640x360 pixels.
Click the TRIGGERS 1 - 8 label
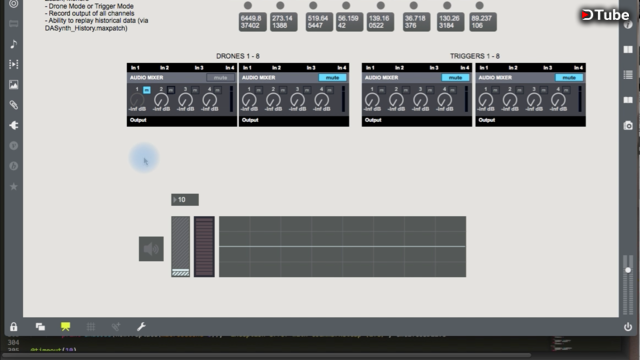475,56
